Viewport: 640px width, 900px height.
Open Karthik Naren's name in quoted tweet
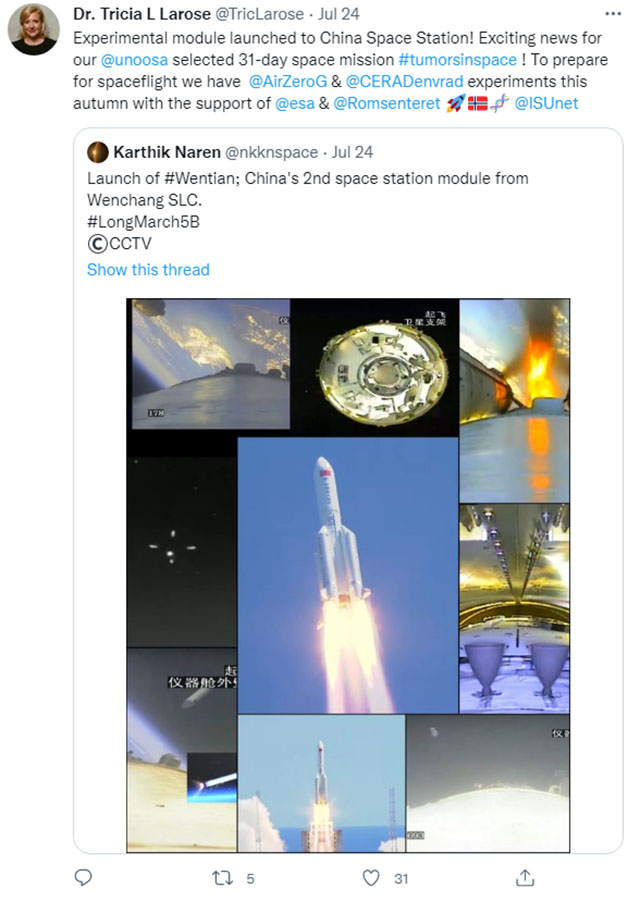(167, 153)
